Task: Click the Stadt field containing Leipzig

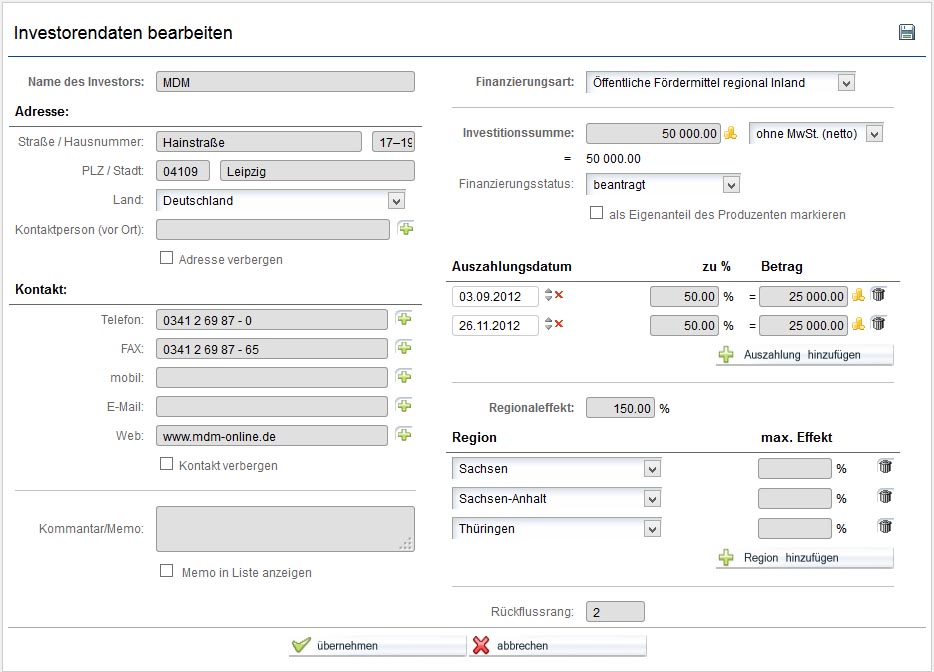Action: coord(317,172)
